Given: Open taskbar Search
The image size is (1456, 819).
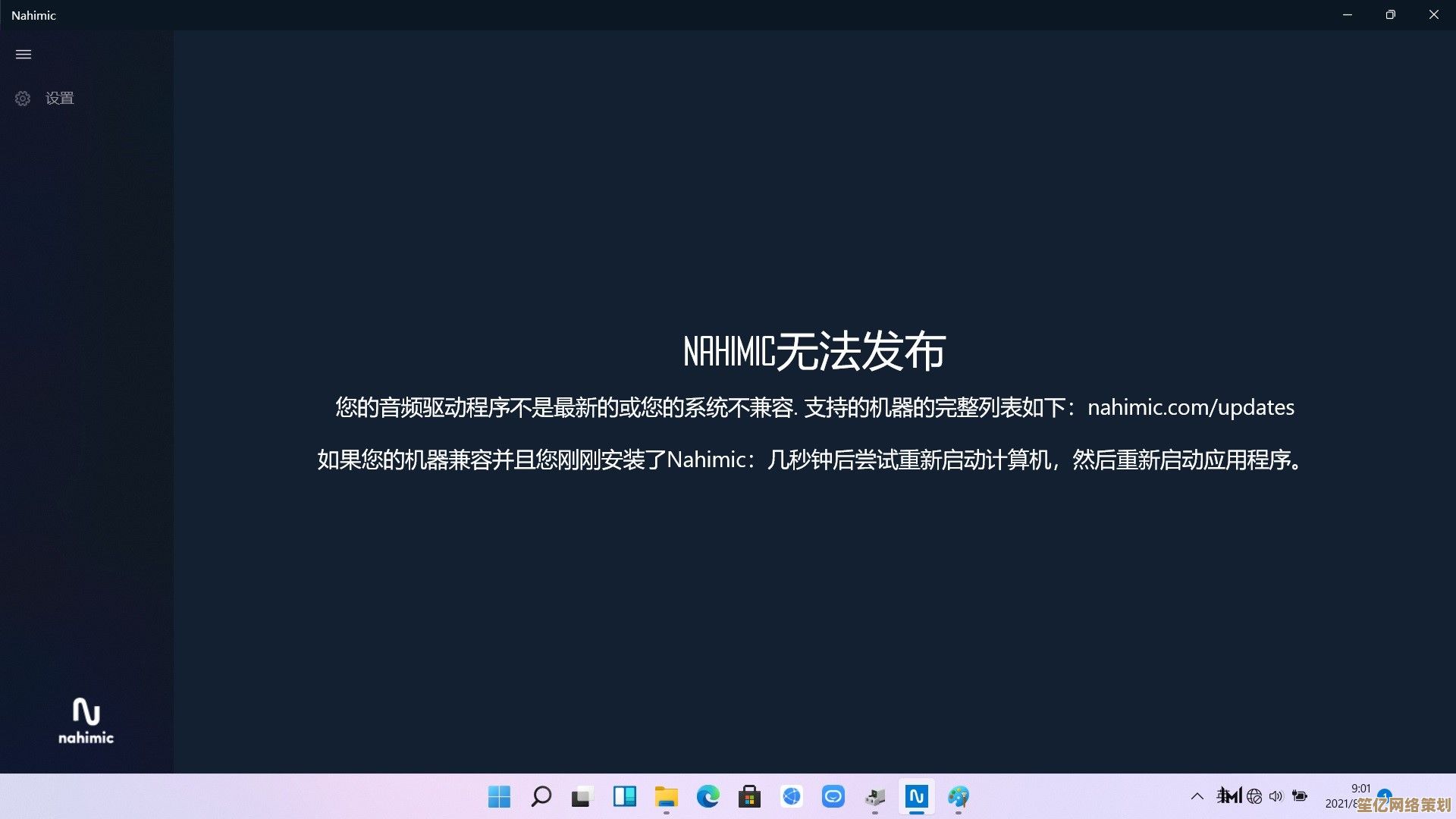Looking at the screenshot, I should [541, 797].
